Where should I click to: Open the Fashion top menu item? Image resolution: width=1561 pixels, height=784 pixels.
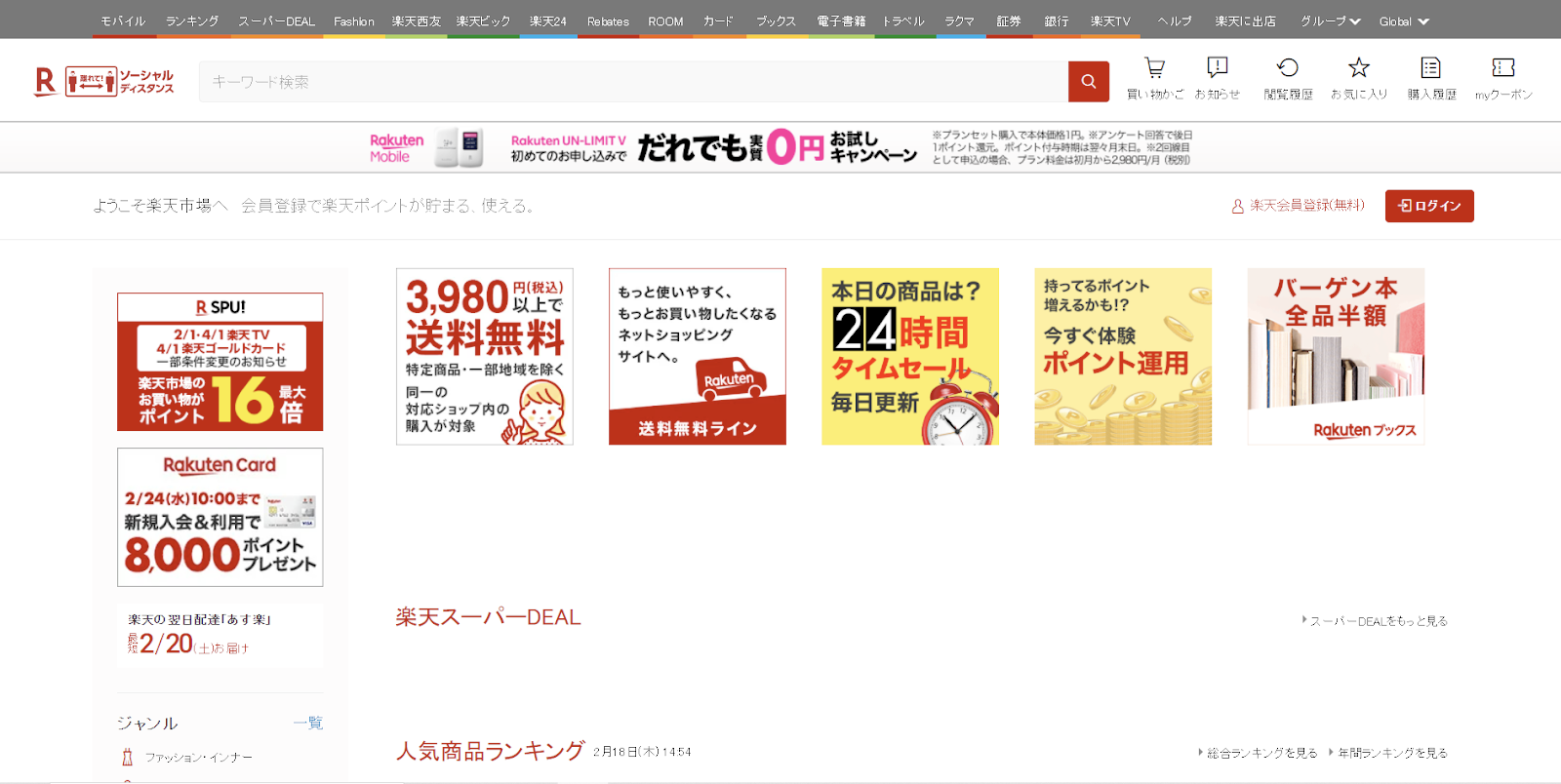(x=354, y=20)
